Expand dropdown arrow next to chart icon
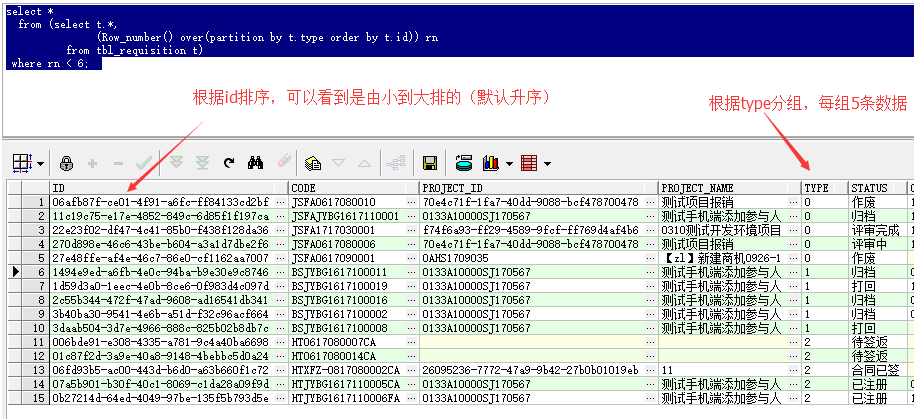This screenshot has height=419, width=914. point(508,164)
